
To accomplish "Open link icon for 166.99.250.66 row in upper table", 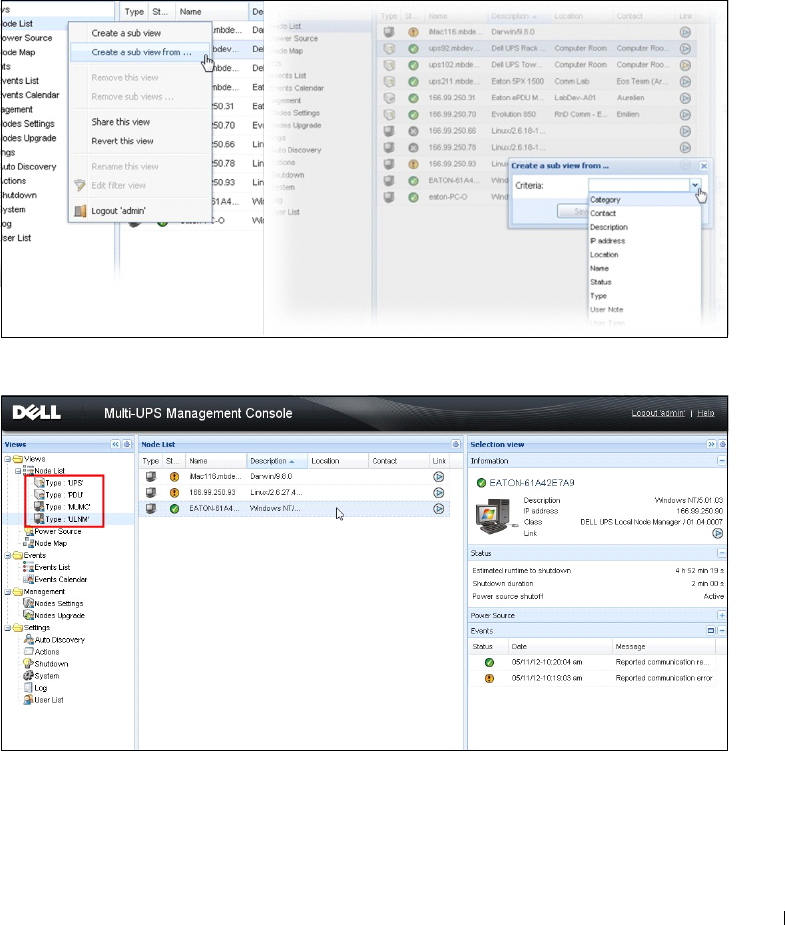I will coord(685,131).
